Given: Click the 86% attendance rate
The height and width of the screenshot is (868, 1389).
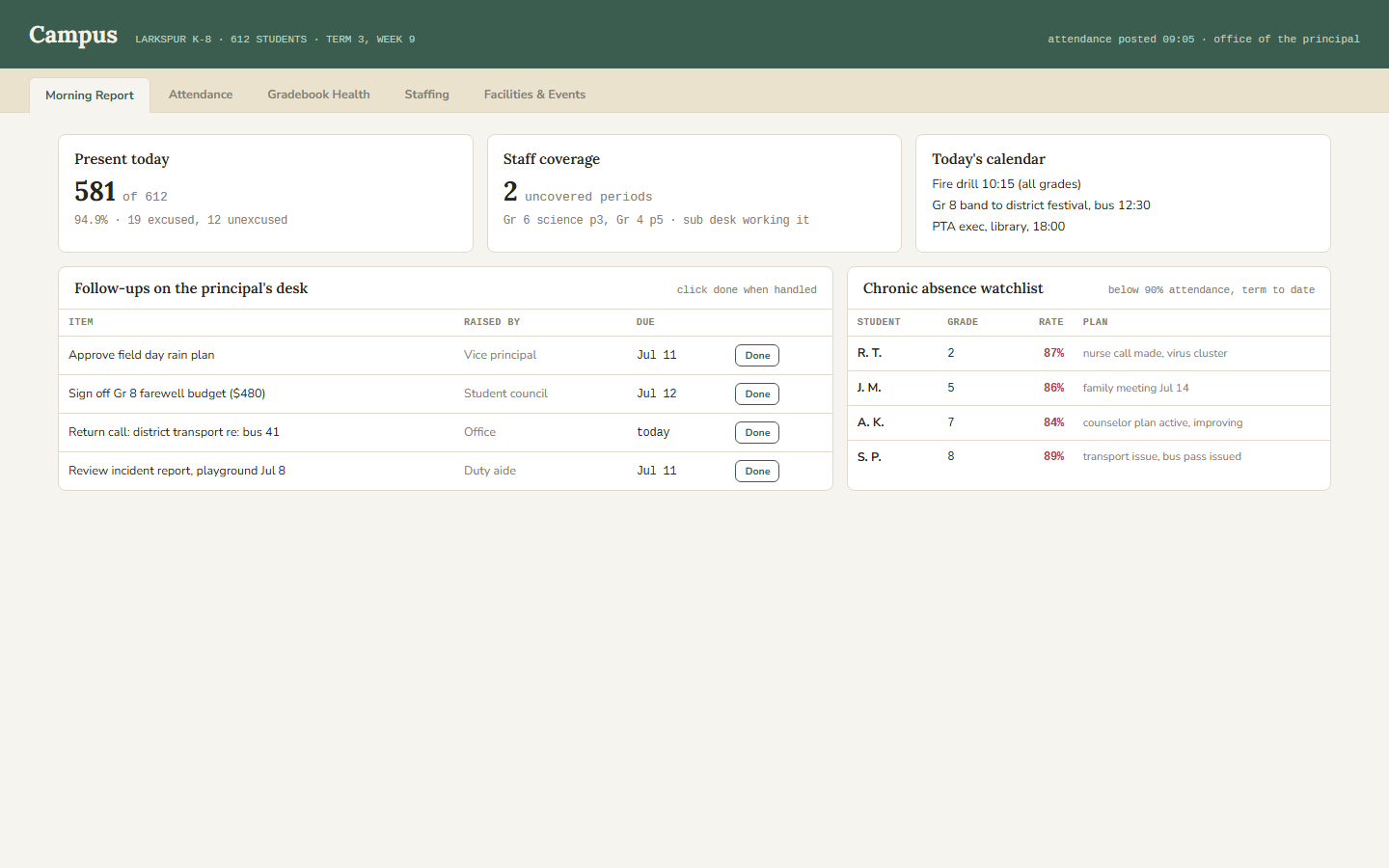Looking at the screenshot, I should tap(1053, 388).
